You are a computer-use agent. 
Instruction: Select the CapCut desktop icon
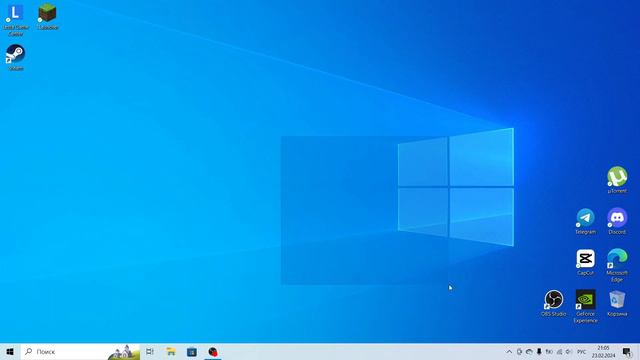[x=585, y=262]
